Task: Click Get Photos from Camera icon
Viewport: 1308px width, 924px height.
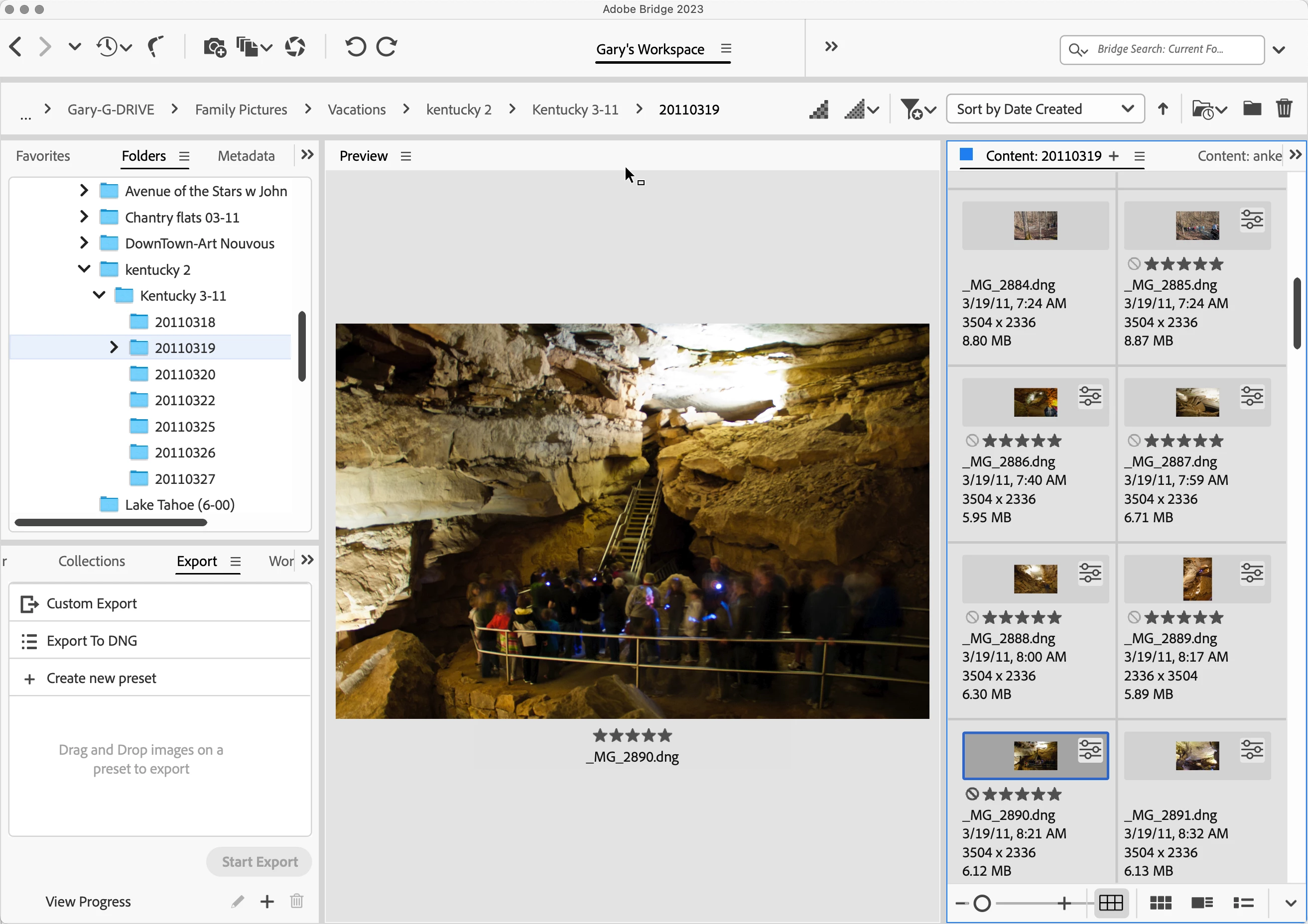Action: (214, 47)
